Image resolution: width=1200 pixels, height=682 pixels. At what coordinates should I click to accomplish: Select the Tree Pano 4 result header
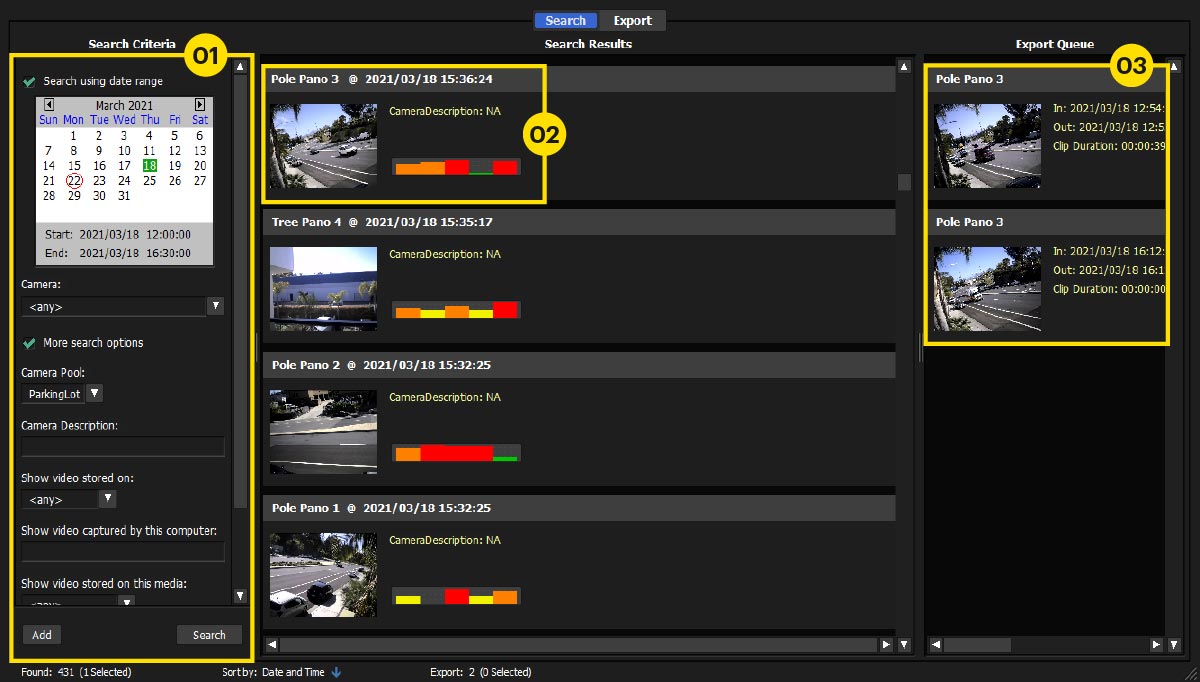[579, 222]
